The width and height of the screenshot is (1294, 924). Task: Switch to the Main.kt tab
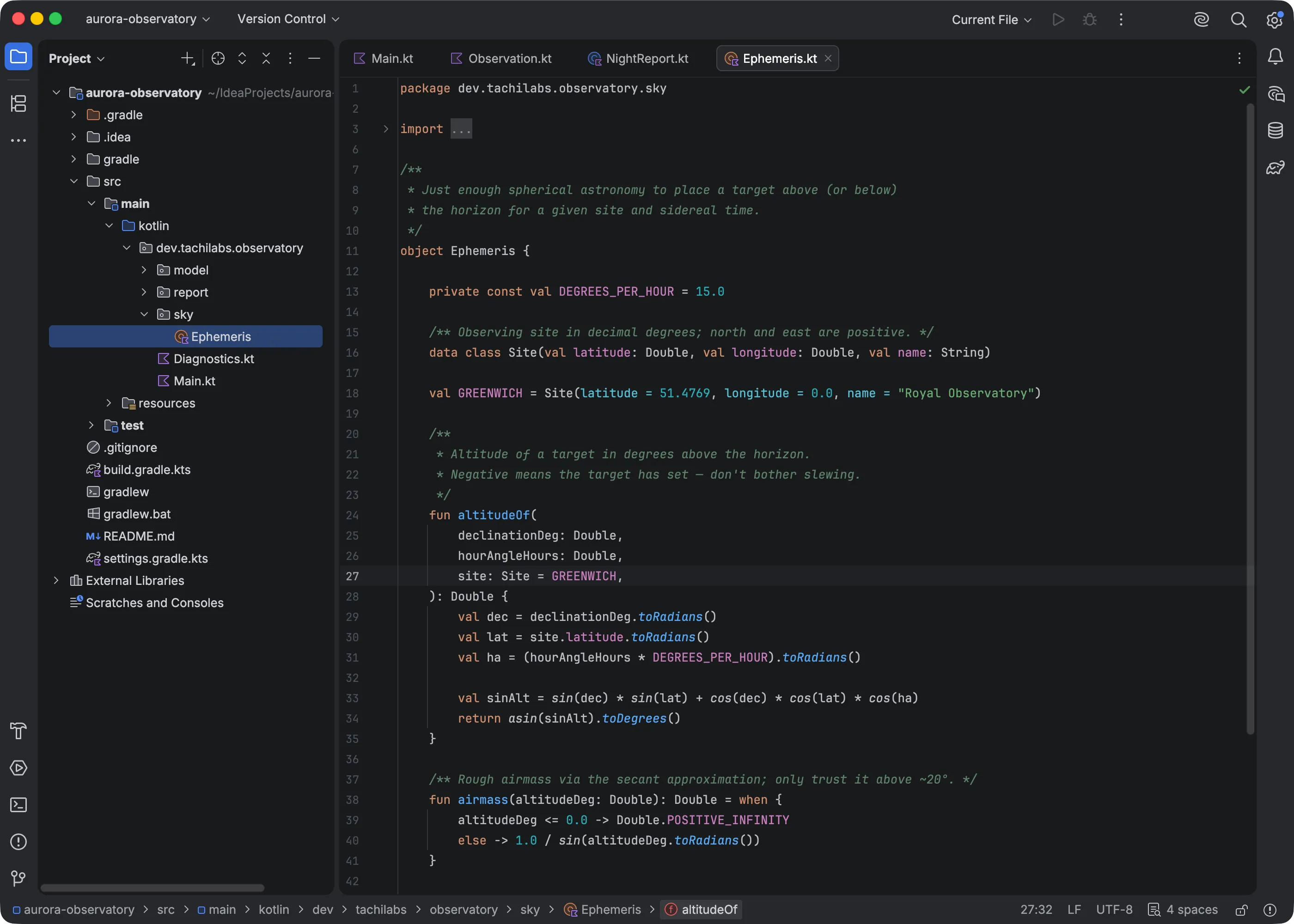384,59
